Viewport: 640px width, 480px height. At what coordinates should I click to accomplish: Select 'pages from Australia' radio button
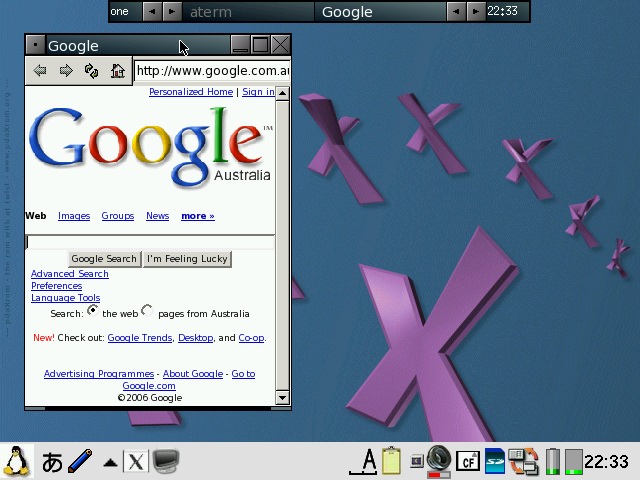(148, 311)
